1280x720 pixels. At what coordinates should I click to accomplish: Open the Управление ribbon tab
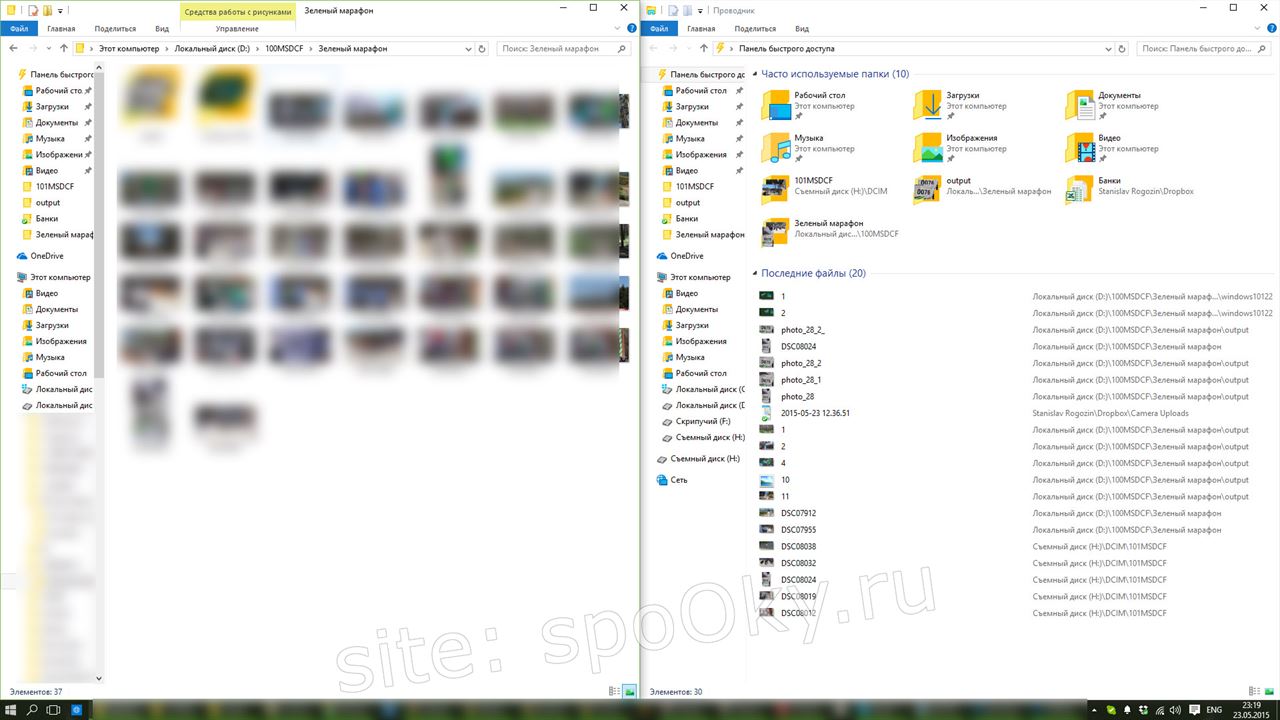click(x=237, y=29)
